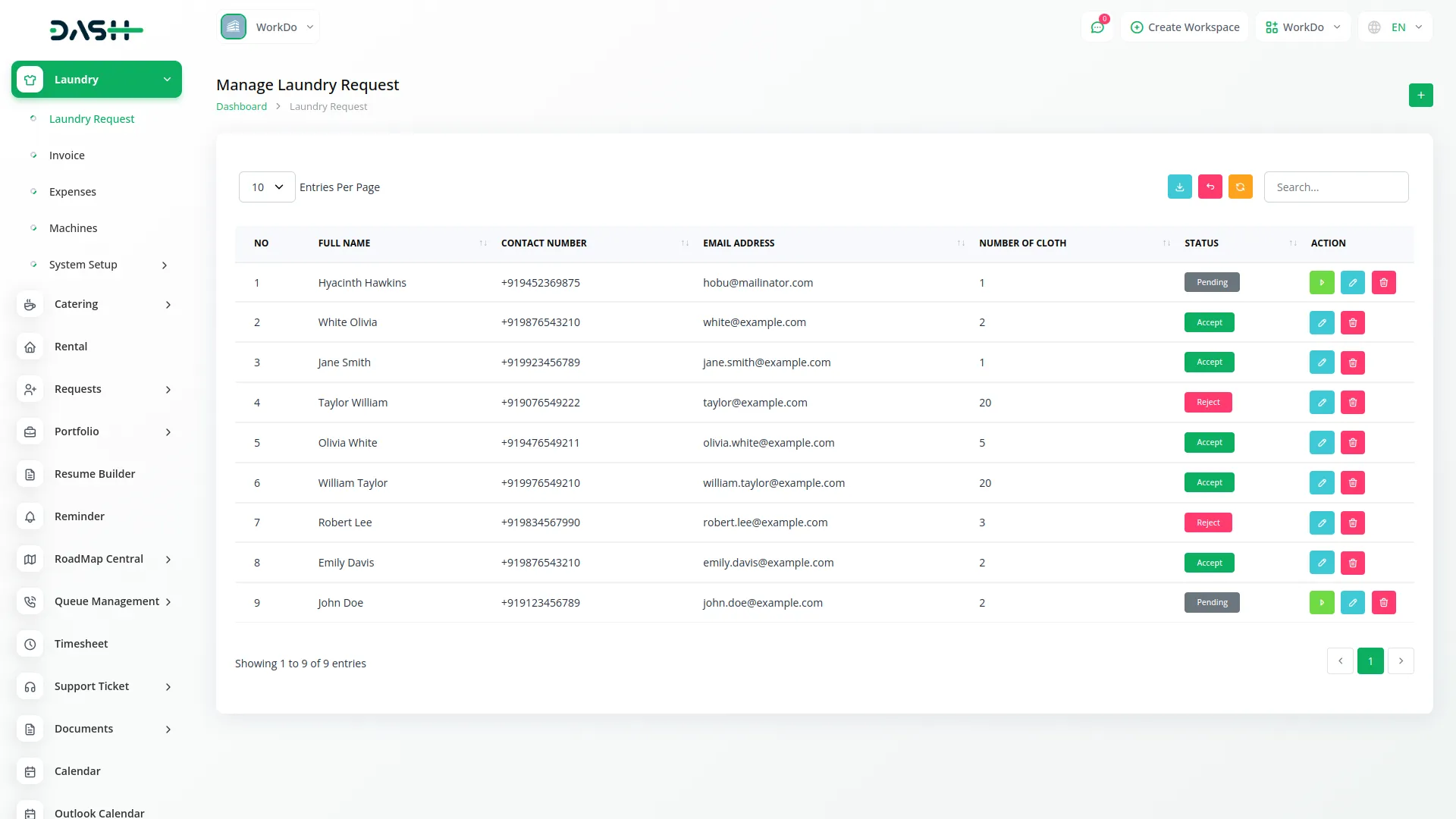Select Invoice in the Laundry sidebar
This screenshot has width=1456, height=819.
click(x=67, y=155)
